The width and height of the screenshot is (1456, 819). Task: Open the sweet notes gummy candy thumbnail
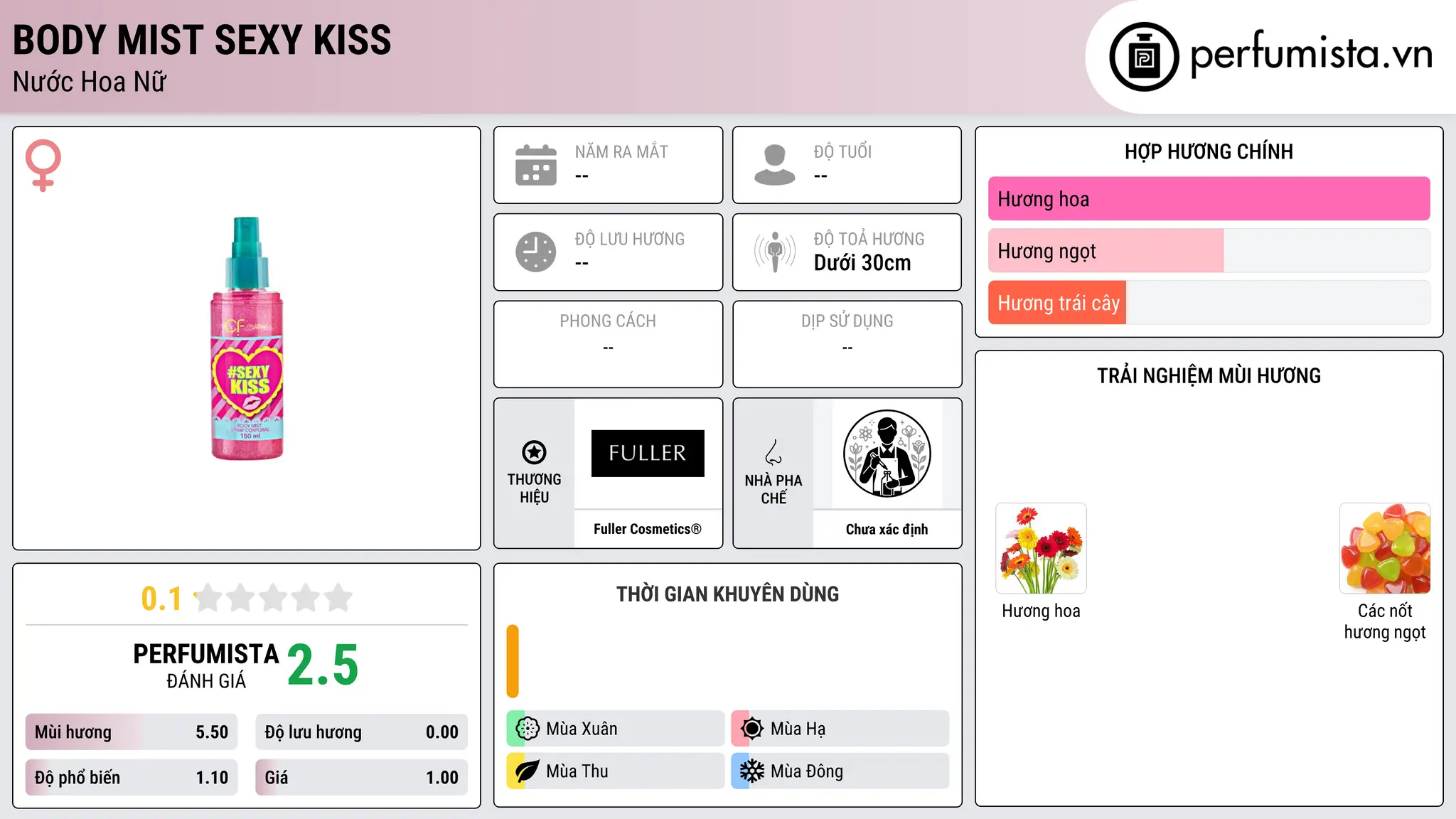[1385, 548]
